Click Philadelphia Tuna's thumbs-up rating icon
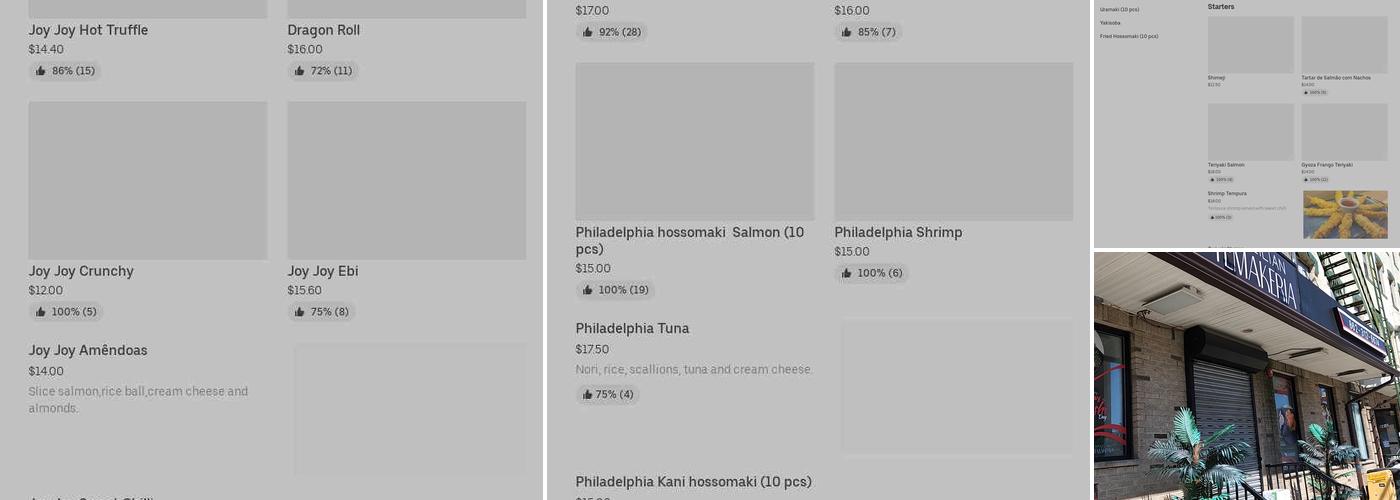 [x=588, y=394]
